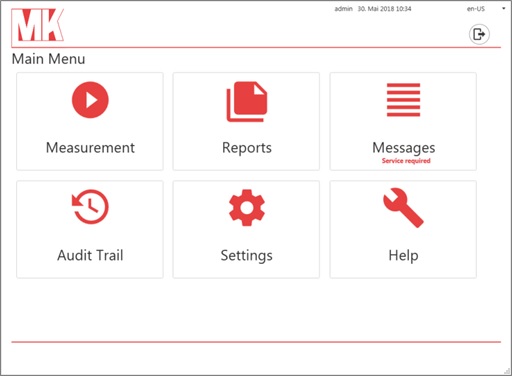
Task: Open the Help tile label
Action: point(403,256)
